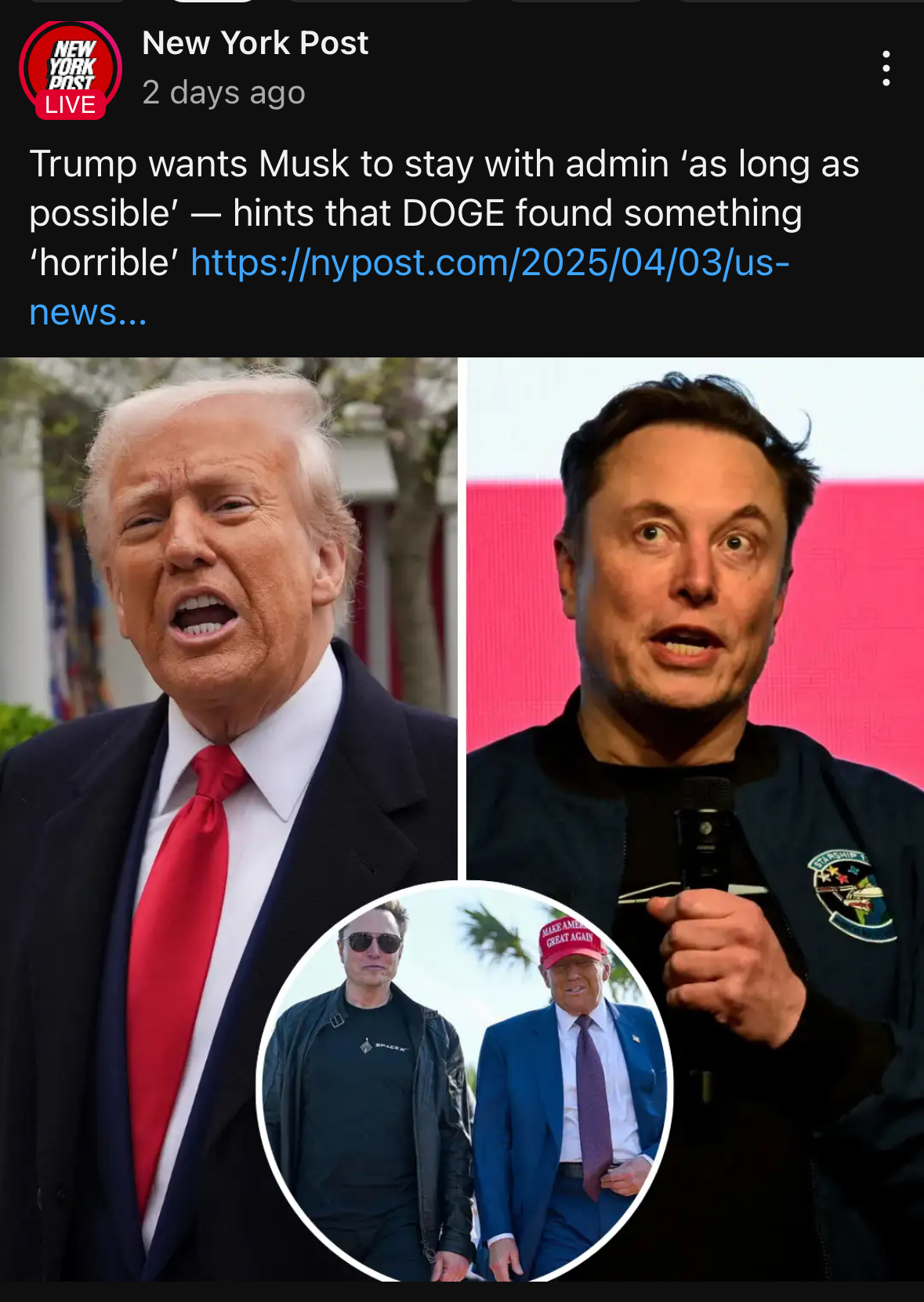Tap the red LIVE badge on avatar
The image size is (924, 1302).
click(71, 105)
